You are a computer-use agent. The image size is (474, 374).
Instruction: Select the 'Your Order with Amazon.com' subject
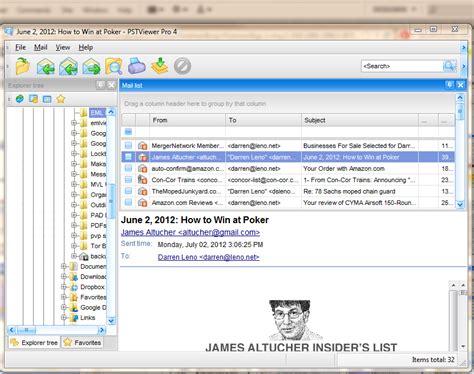tap(344, 169)
